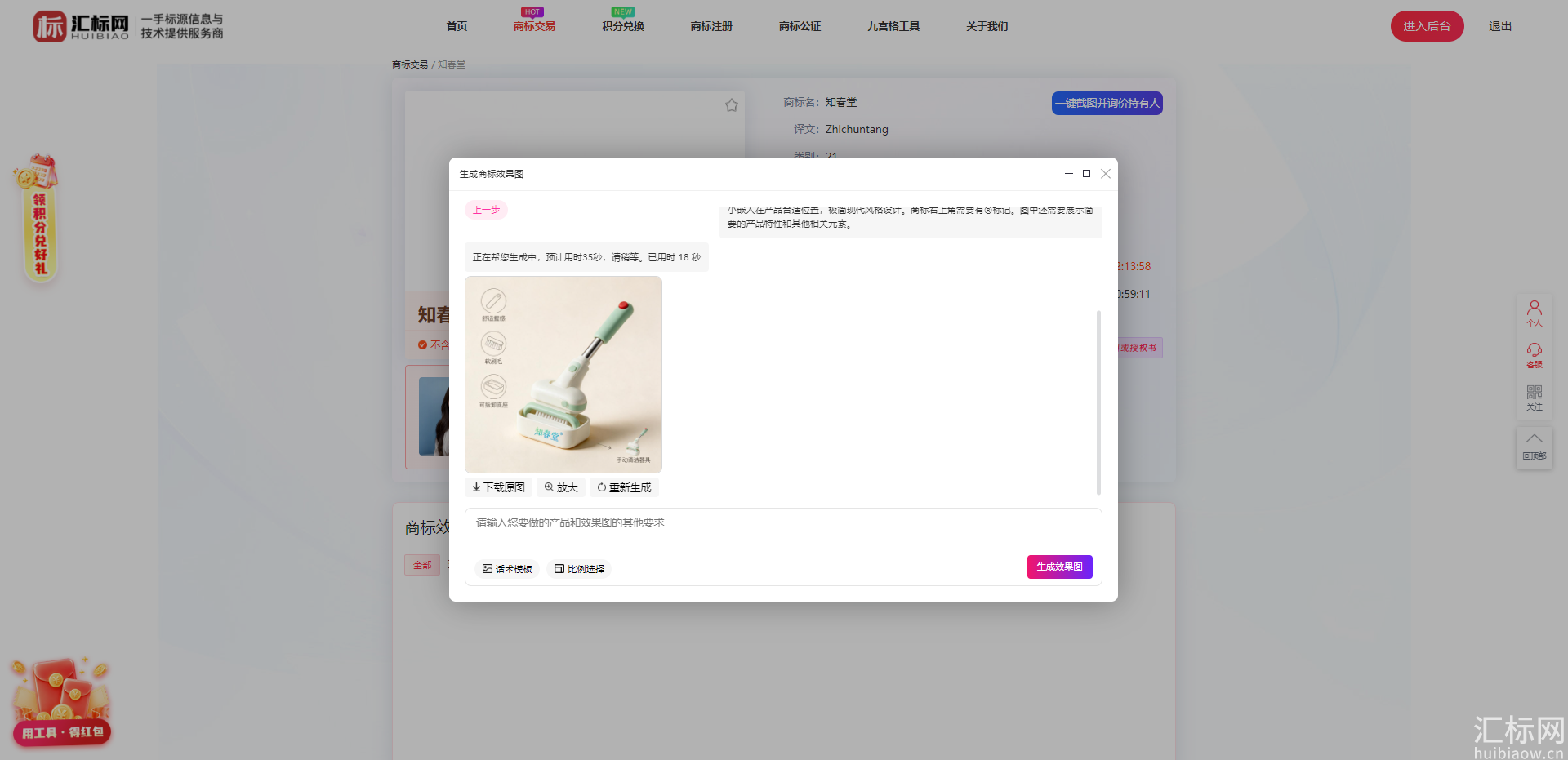Viewport: 1568px width, 760px height.
Task: Click the 进入后台 button
Action: (x=1427, y=26)
